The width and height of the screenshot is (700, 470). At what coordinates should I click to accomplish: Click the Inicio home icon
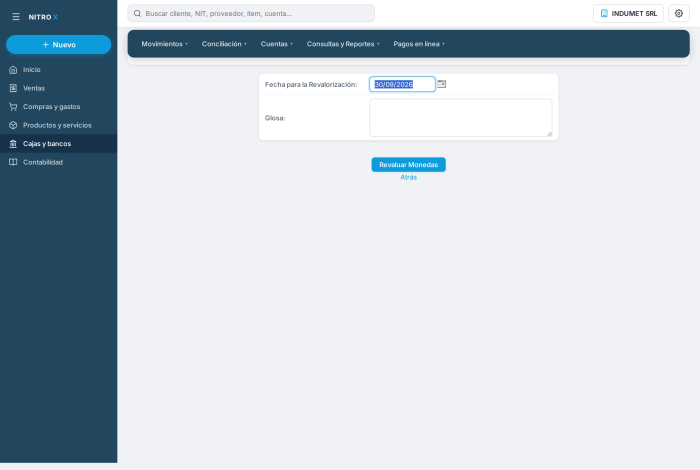click(x=13, y=70)
